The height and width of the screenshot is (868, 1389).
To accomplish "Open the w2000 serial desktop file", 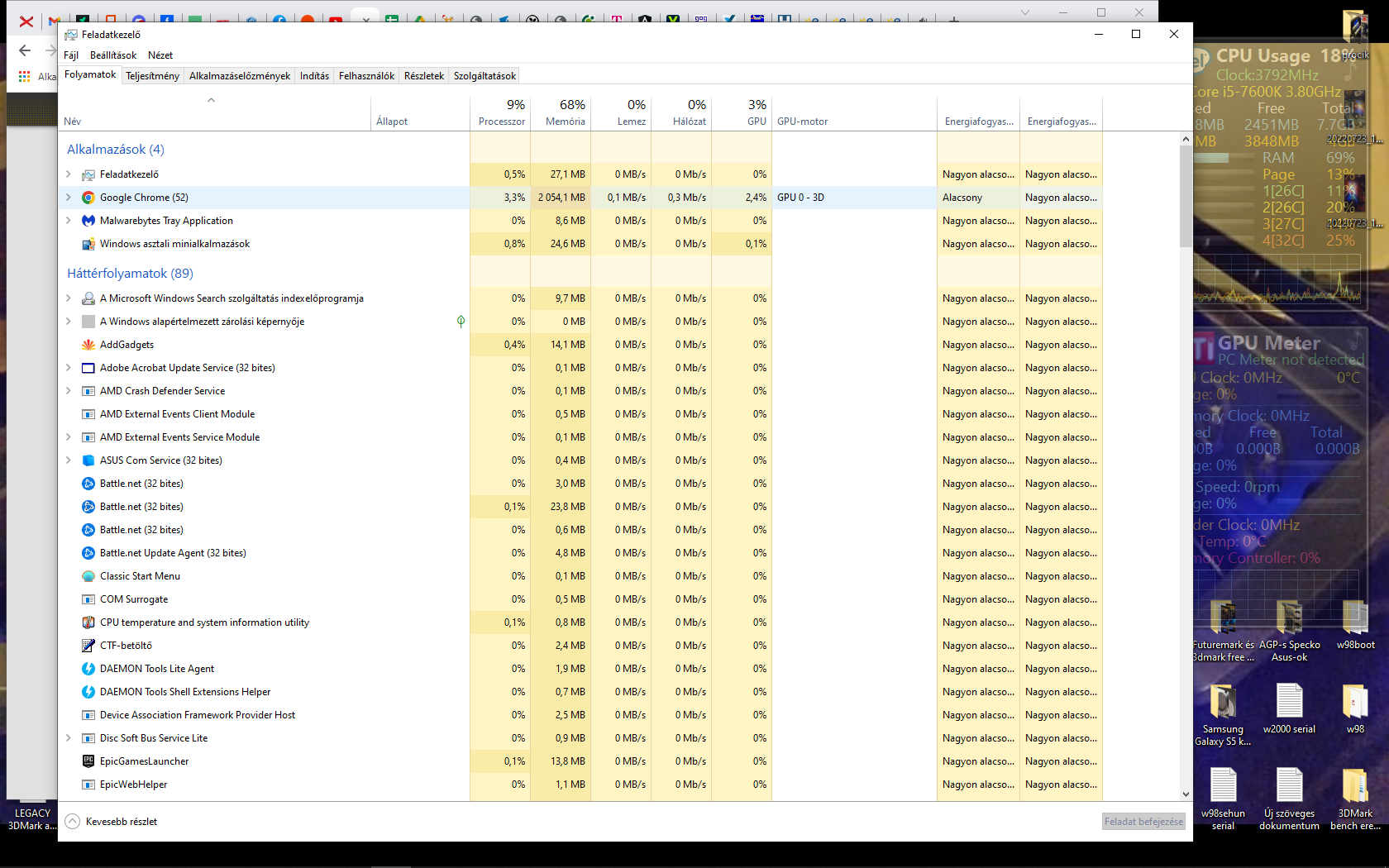I will pyautogui.click(x=1289, y=709).
